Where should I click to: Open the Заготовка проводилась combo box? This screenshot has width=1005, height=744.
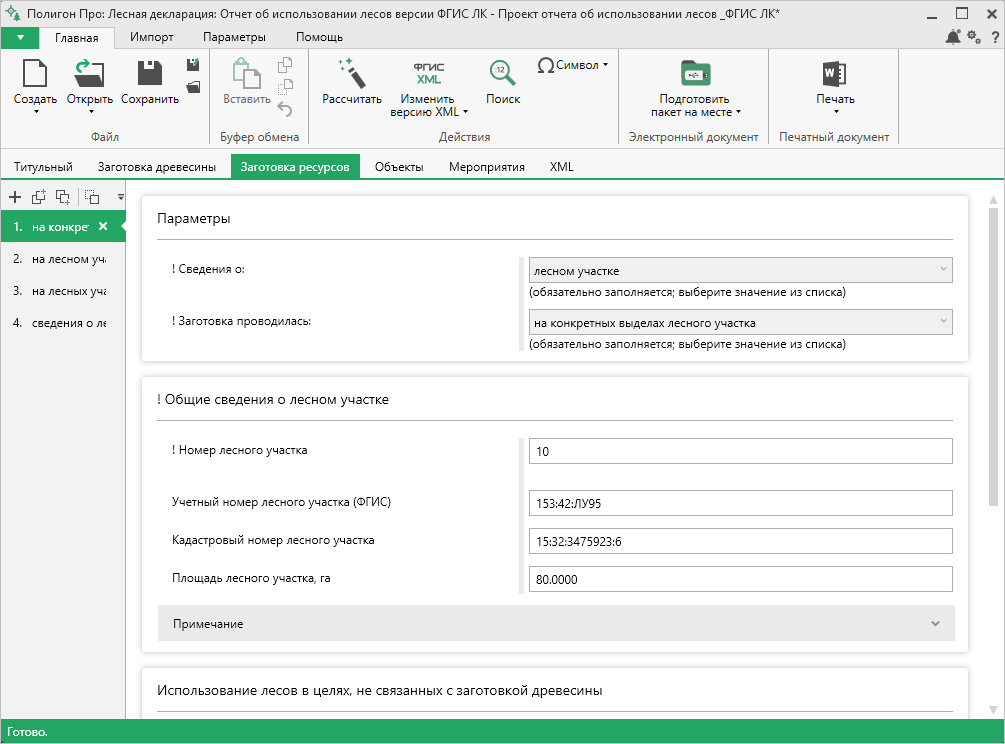point(740,322)
